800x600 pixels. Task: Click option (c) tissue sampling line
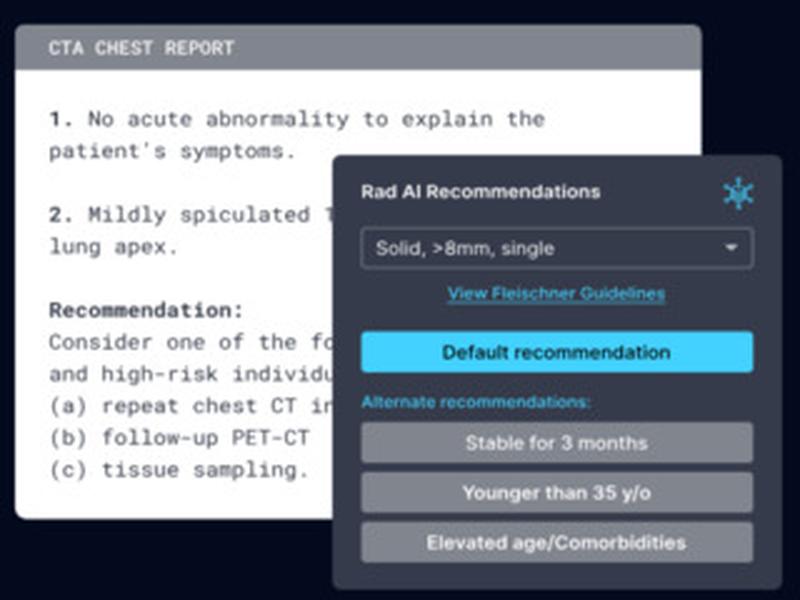tap(179, 470)
